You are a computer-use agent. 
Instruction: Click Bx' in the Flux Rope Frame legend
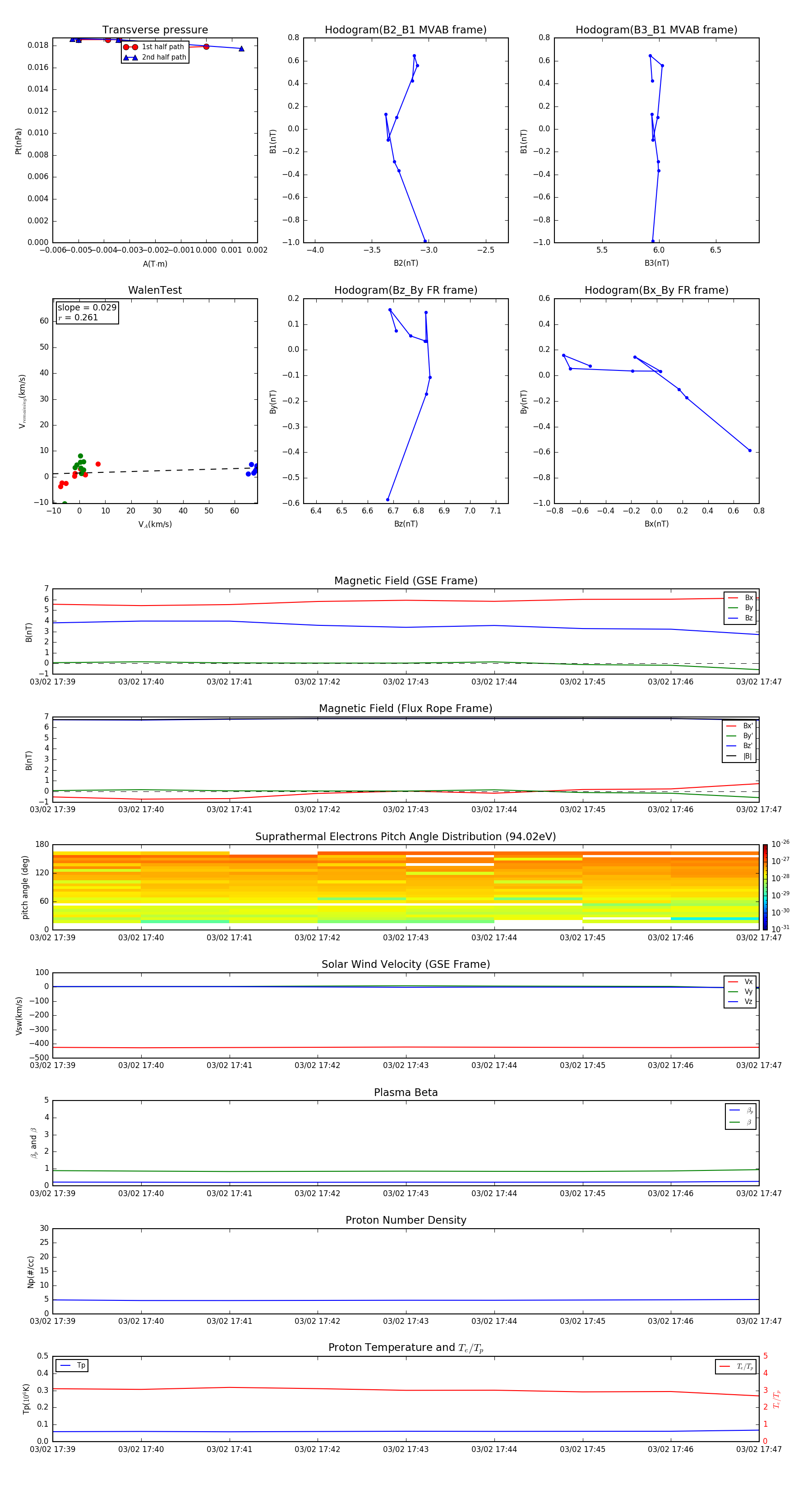pos(739,726)
